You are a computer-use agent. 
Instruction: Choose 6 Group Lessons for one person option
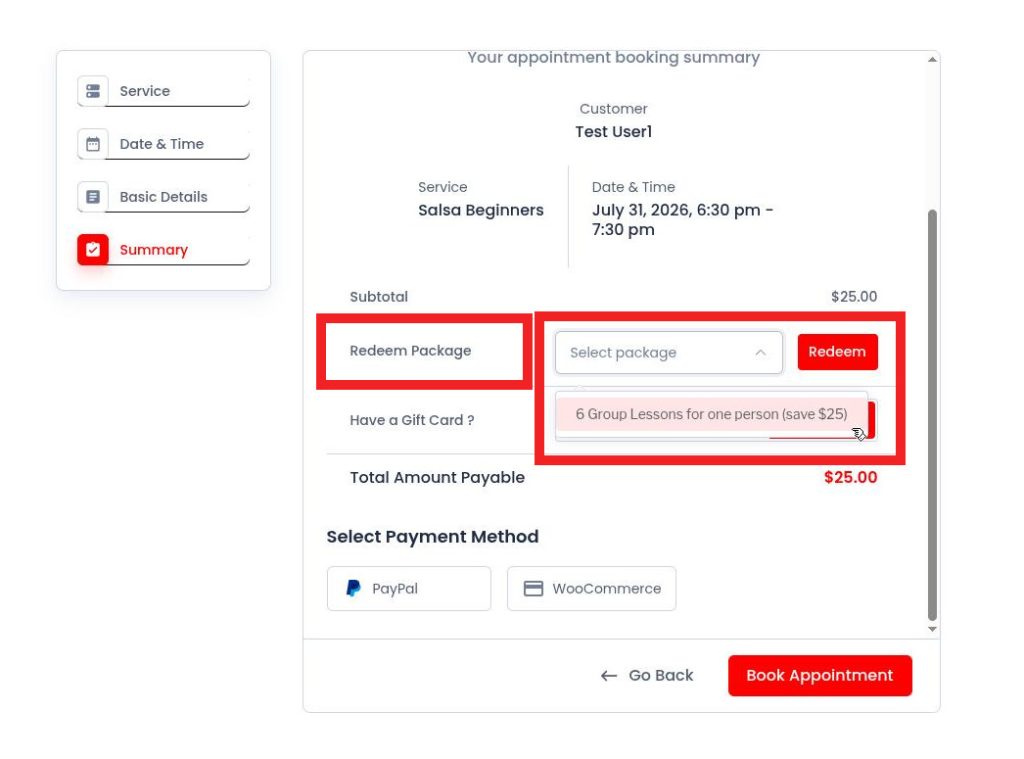(x=711, y=414)
